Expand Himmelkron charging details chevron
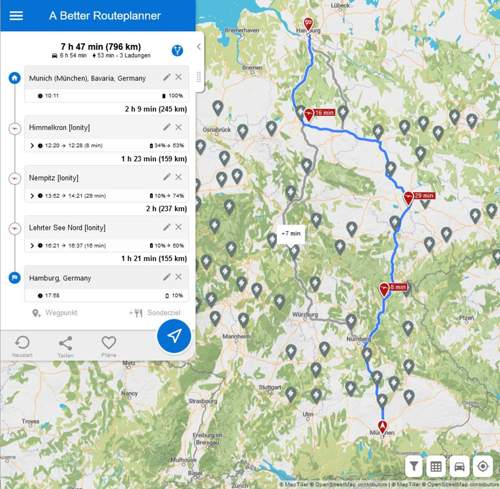Screen dimensions: 500x489 coord(32,146)
